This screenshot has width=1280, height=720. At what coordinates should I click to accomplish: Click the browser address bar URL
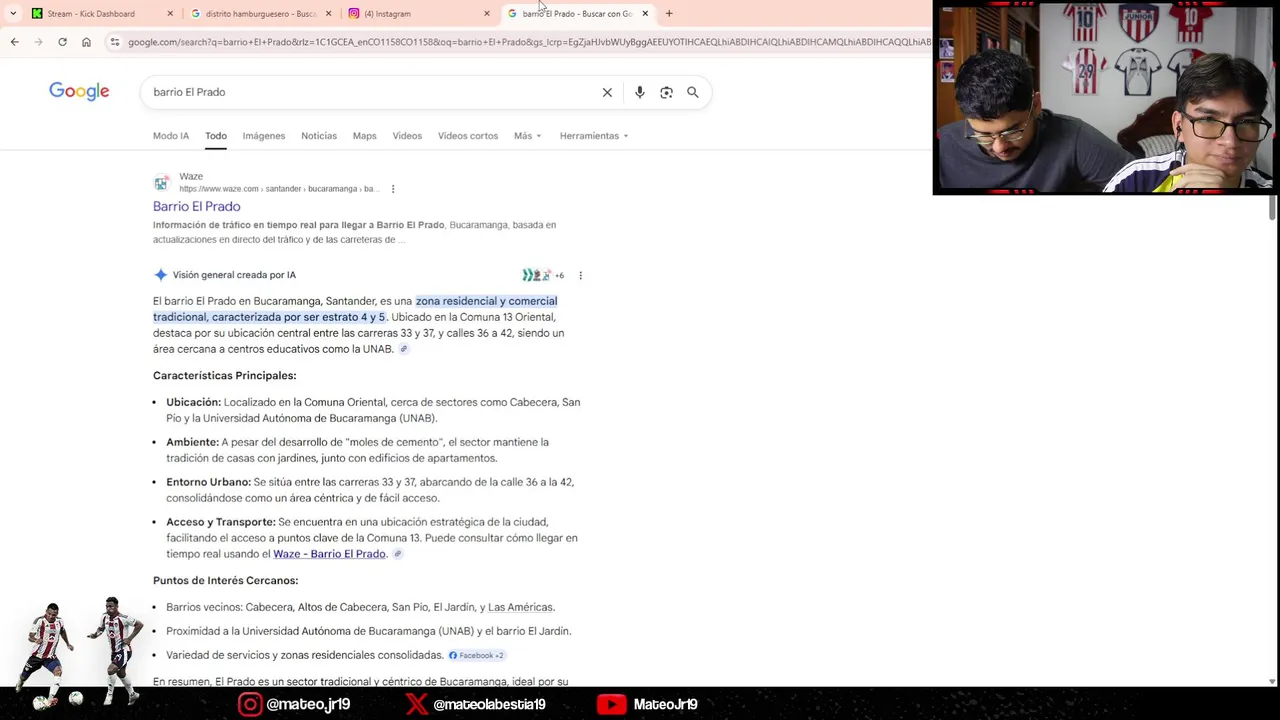tap(529, 42)
